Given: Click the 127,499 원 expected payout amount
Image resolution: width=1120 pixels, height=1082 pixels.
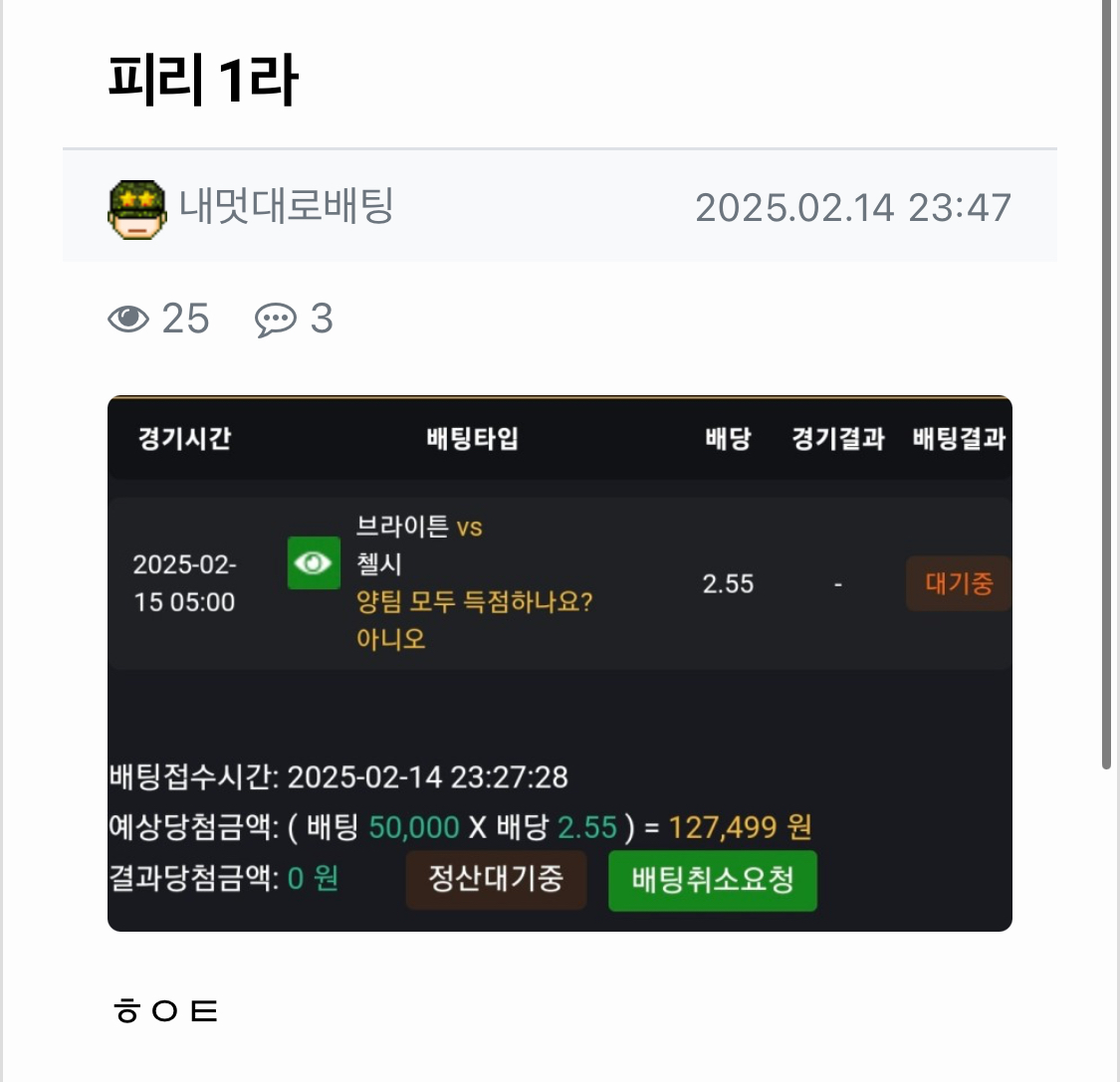Looking at the screenshot, I should click(x=740, y=828).
